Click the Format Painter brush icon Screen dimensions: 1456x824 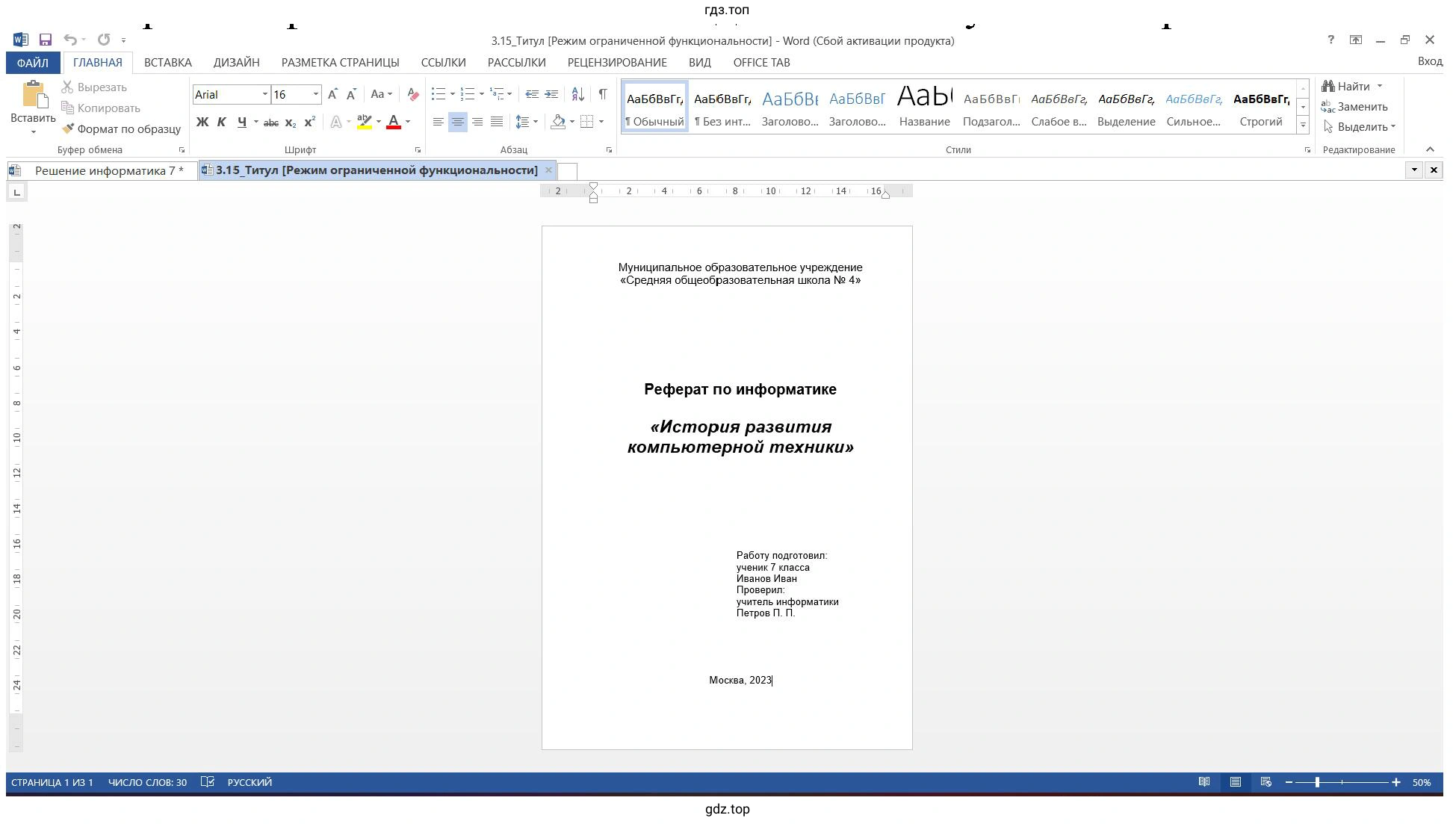pyautogui.click(x=68, y=129)
